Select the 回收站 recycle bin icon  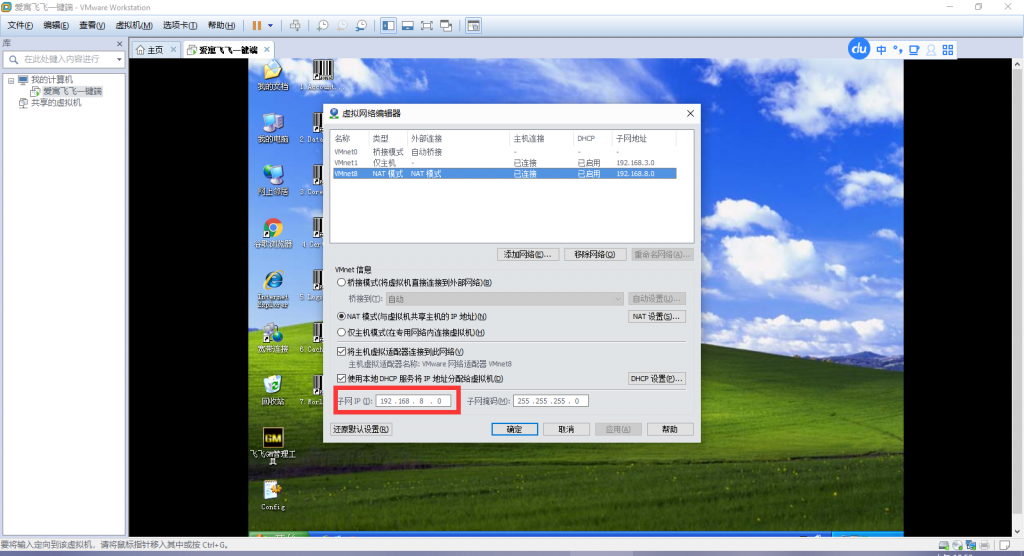coord(273,390)
